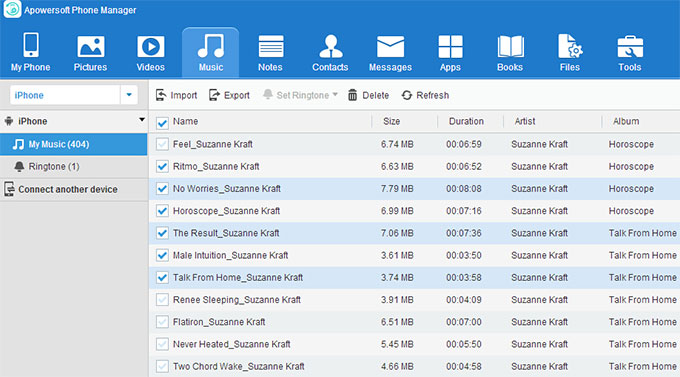Select the song name Flatiron_Suzanne Kraft
Viewport: 680px width, 377px height.
(219, 322)
